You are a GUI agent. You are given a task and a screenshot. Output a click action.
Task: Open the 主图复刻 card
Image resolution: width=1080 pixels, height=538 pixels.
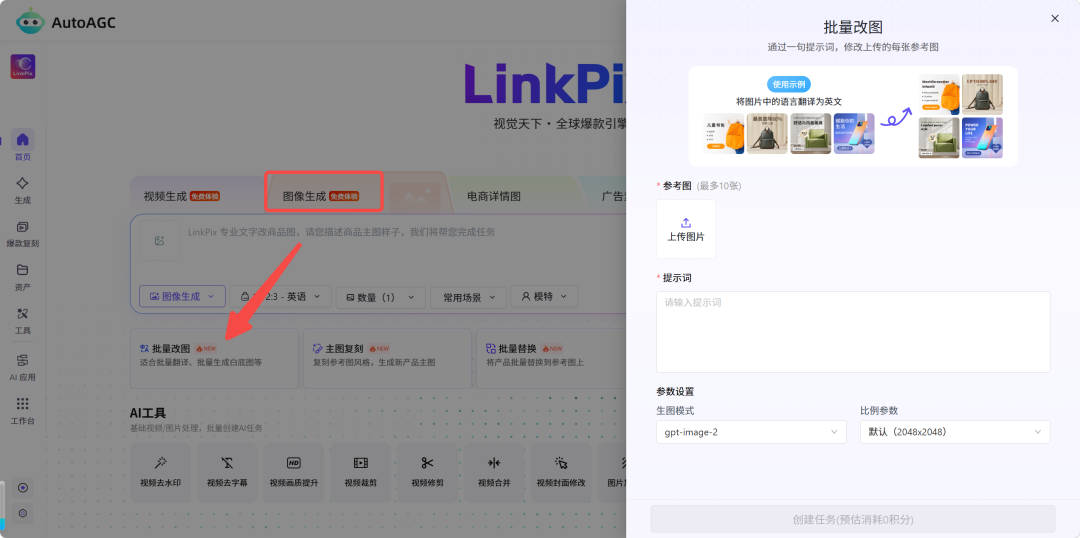[x=388, y=358]
